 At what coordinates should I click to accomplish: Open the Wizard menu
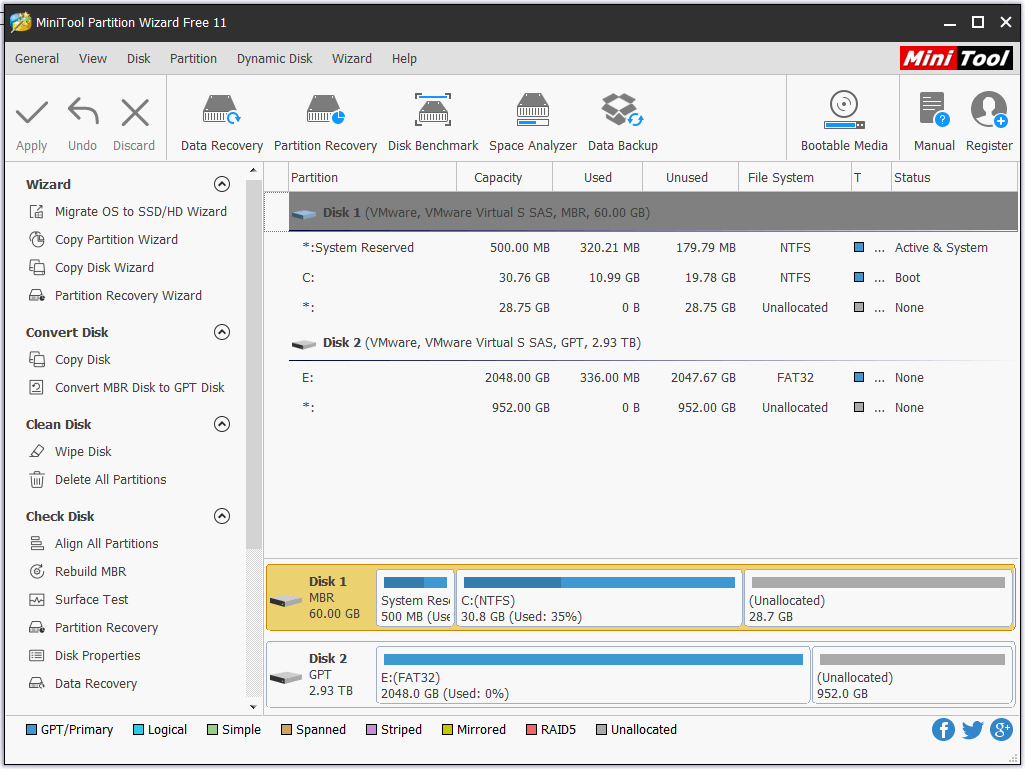tap(352, 59)
